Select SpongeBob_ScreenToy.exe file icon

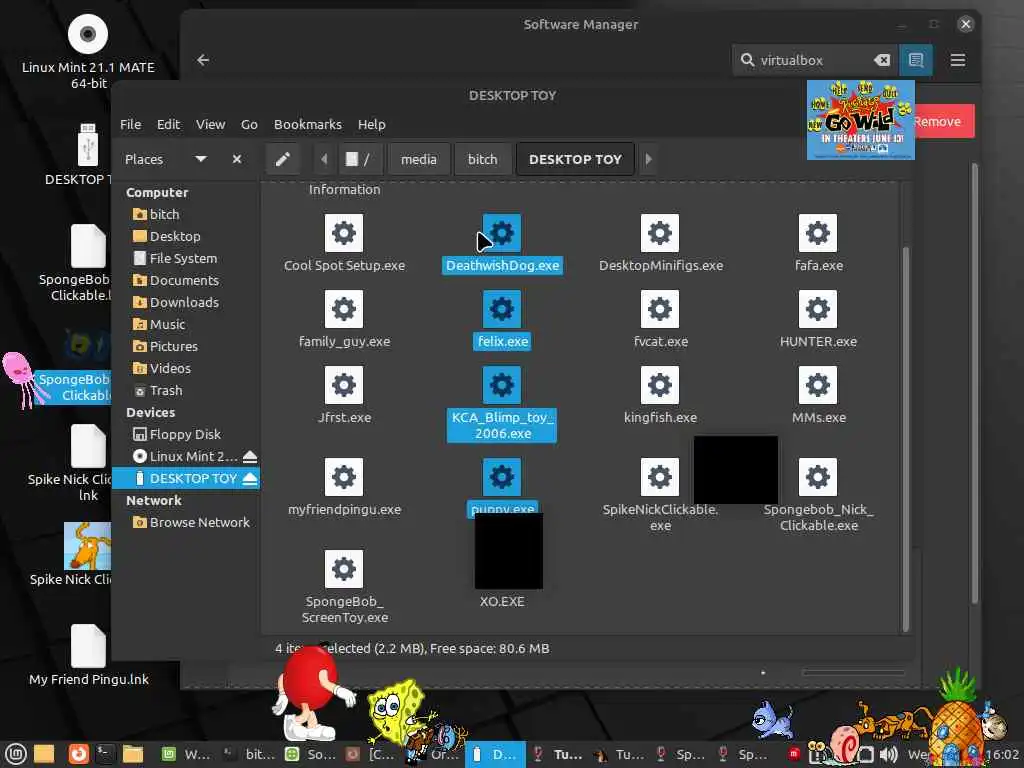tap(344, 569)
